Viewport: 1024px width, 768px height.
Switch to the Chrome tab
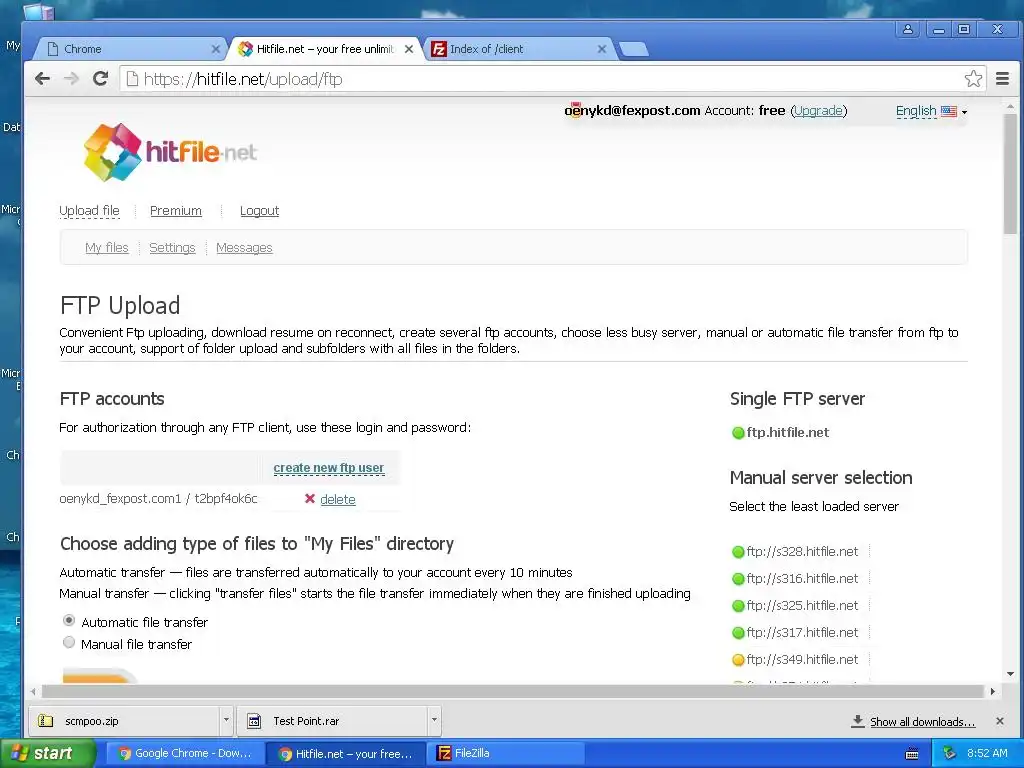tap(131, 49)
